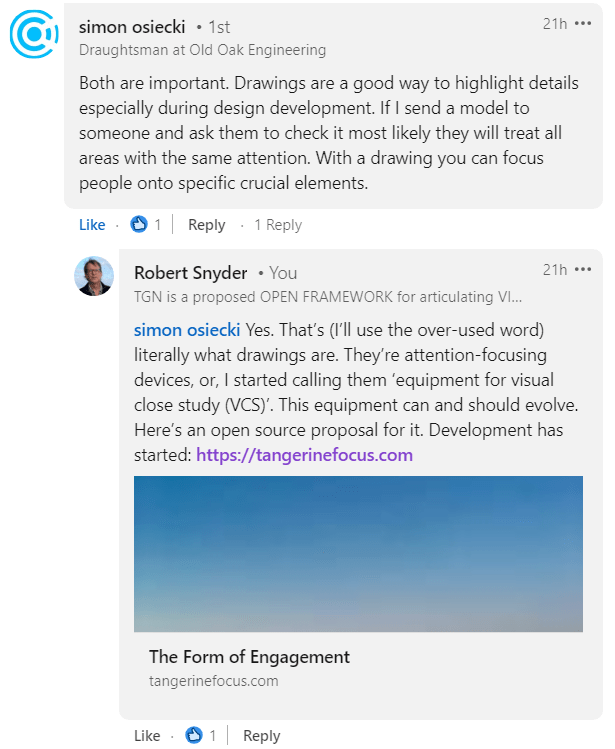The width and height of the screenshot is (615, 749).
Task: Open Robert Snyder's profile photo
Action: pyautogui.click(x=94, y=276)
